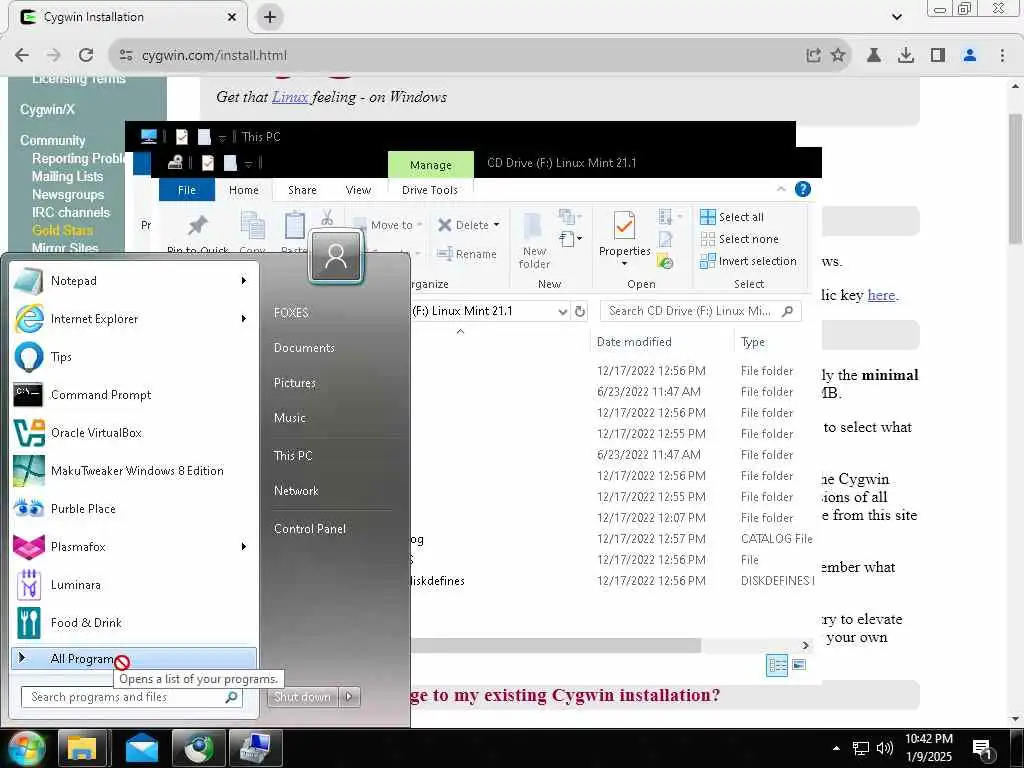
Task: Open Shut down options arrow
Action: point(349,697)
